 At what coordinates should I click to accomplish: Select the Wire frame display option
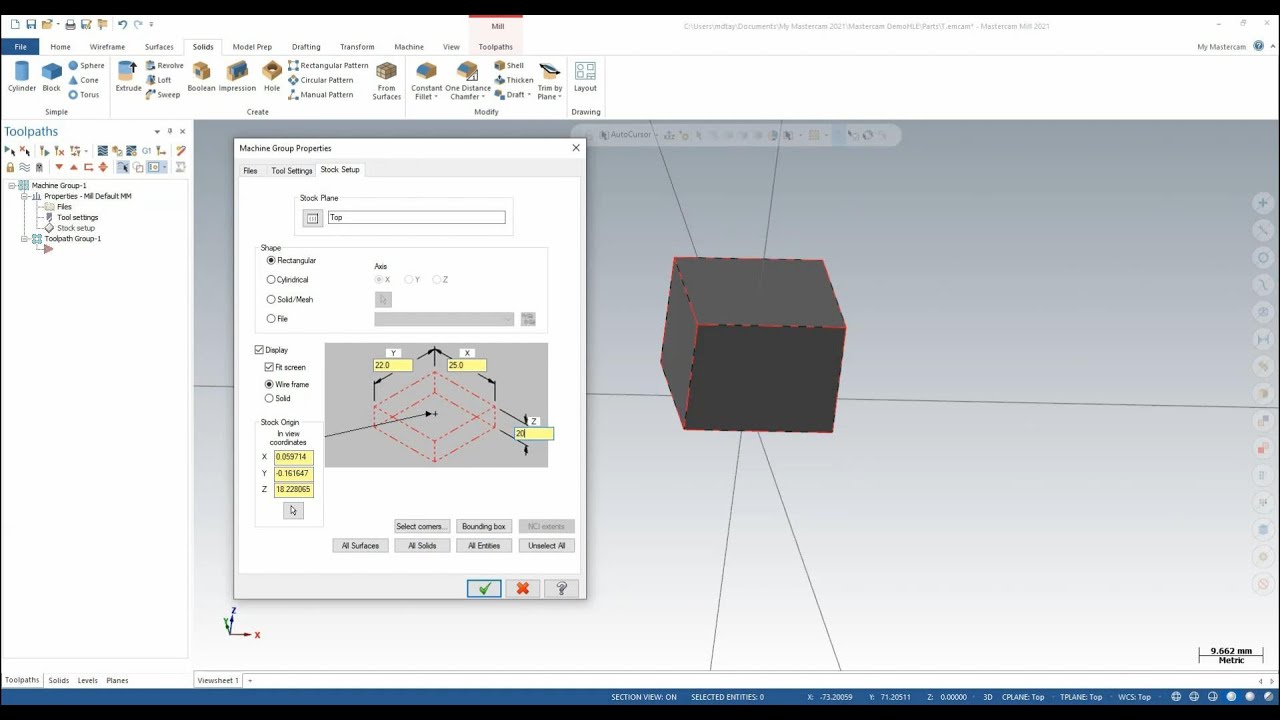tap(269, 384)
